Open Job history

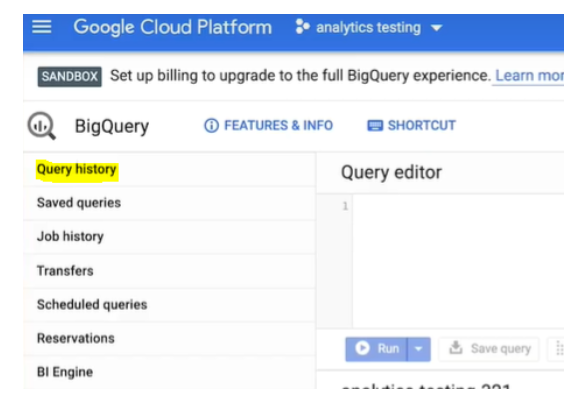coord(169,236)
